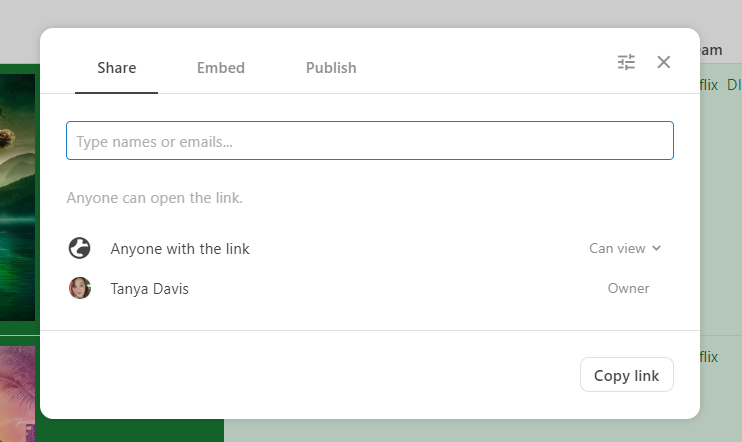Open the Publish tab

(x=331, y=68)
